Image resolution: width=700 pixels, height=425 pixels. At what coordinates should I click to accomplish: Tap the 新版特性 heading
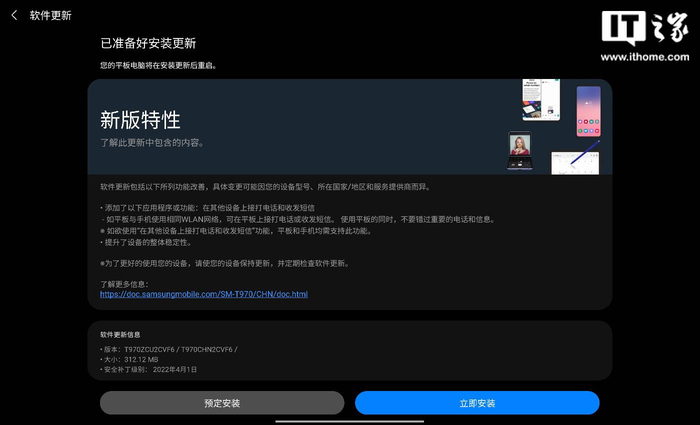pos(140,120)
